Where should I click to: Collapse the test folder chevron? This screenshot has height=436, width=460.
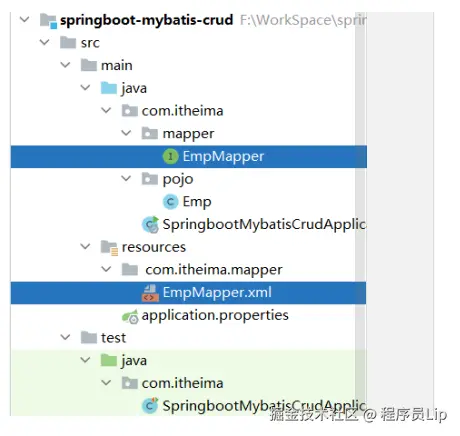pos(65,337)
